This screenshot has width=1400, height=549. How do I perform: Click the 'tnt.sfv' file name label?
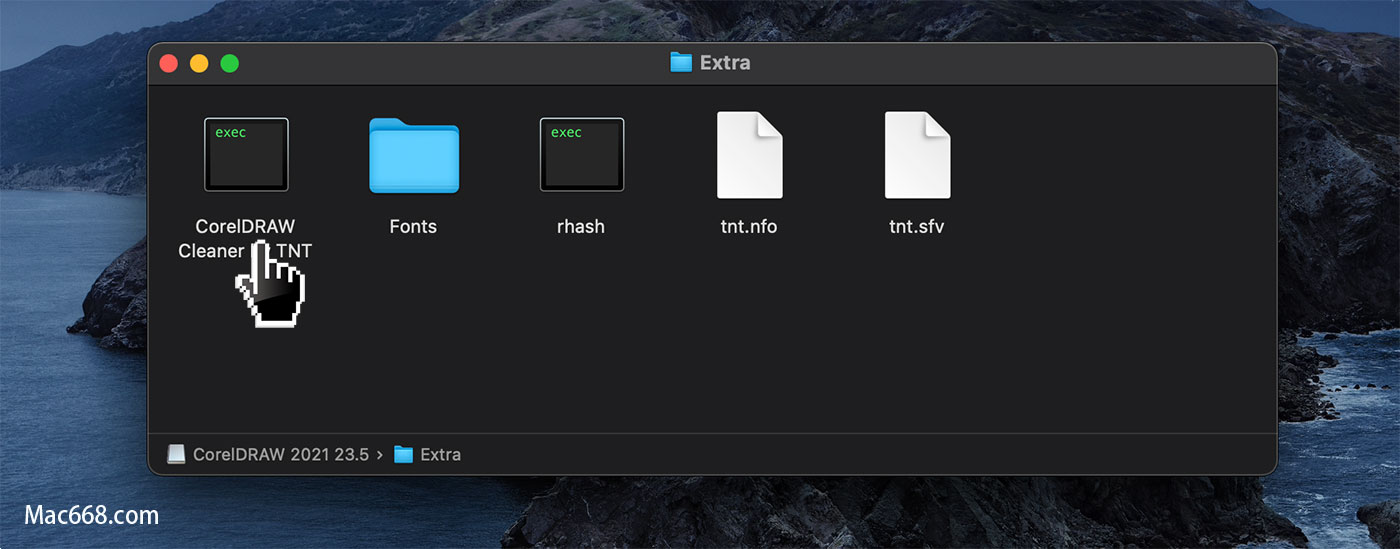coord(917,227)
